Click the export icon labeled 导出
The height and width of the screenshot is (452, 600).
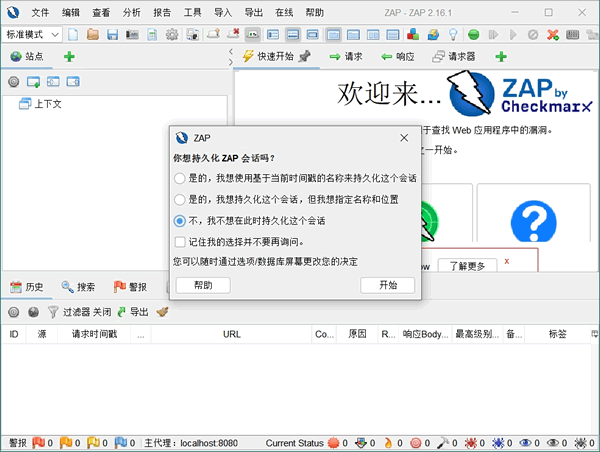(133, 312)
